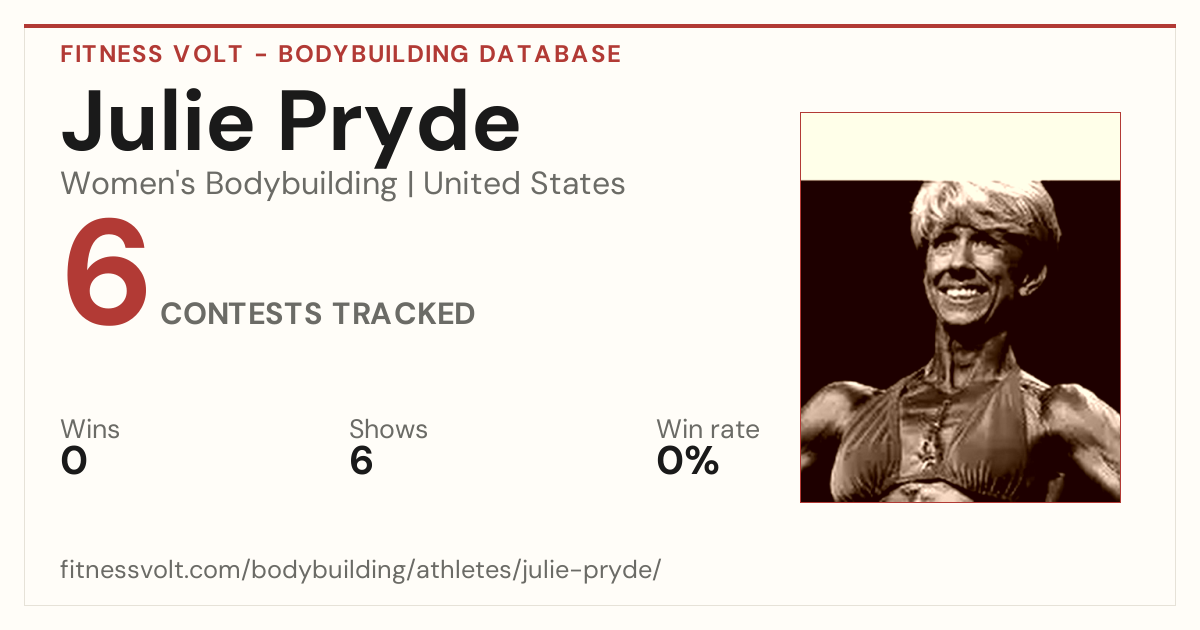Click the red line atop the card
The height and width of the screenshot is (630, 1200).
(600, 26)
